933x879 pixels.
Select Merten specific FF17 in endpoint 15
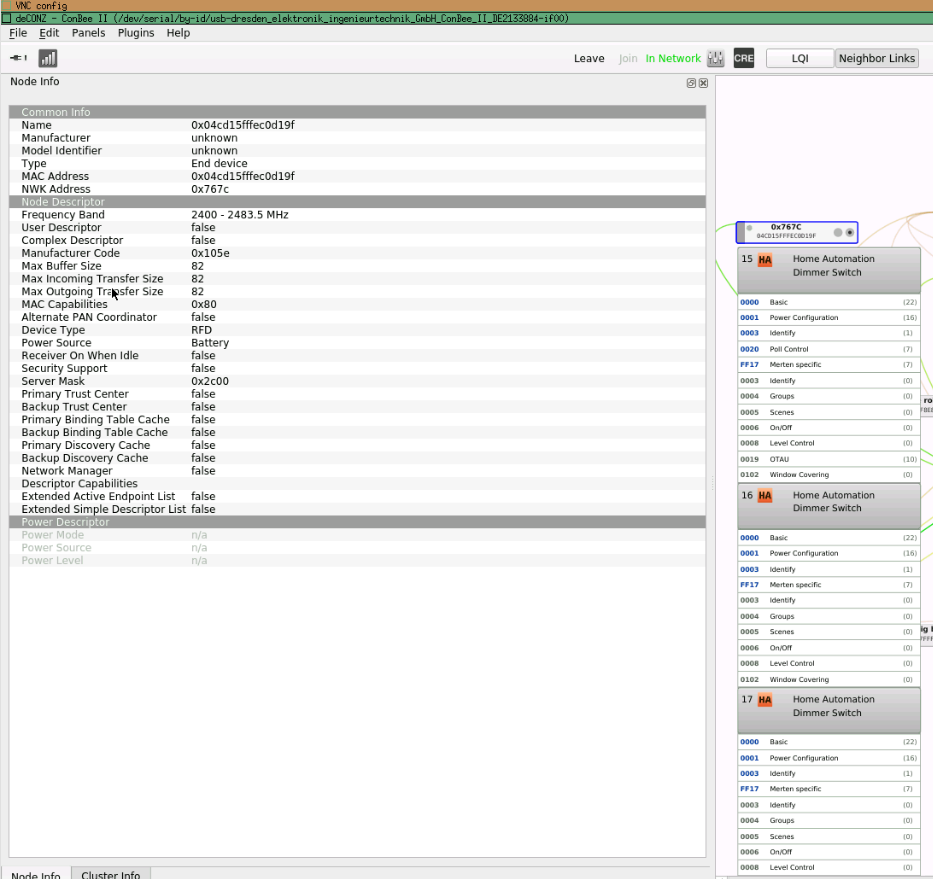(829, 365)
